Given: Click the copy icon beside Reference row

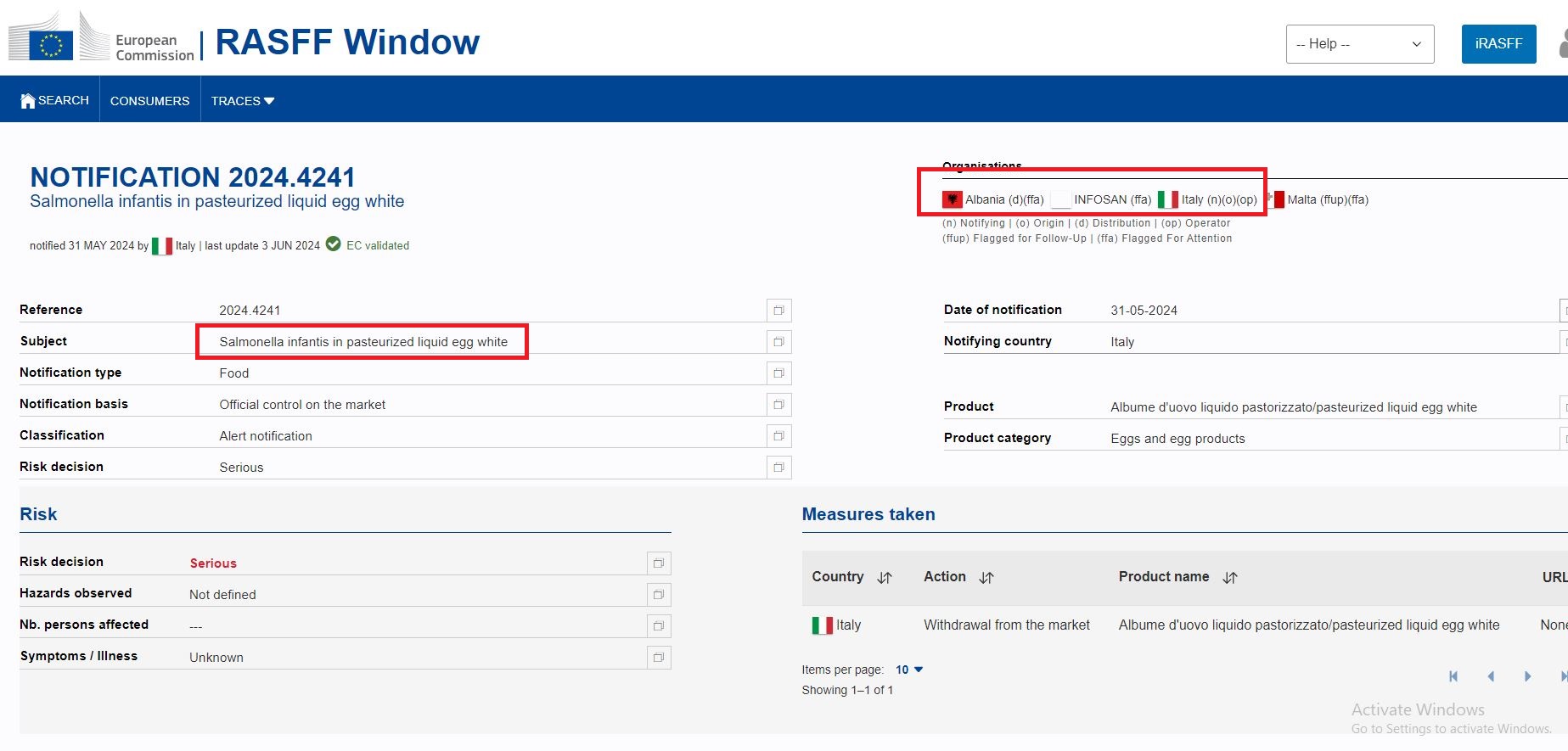Looking at the screenshot, I should tap(778, 311).
